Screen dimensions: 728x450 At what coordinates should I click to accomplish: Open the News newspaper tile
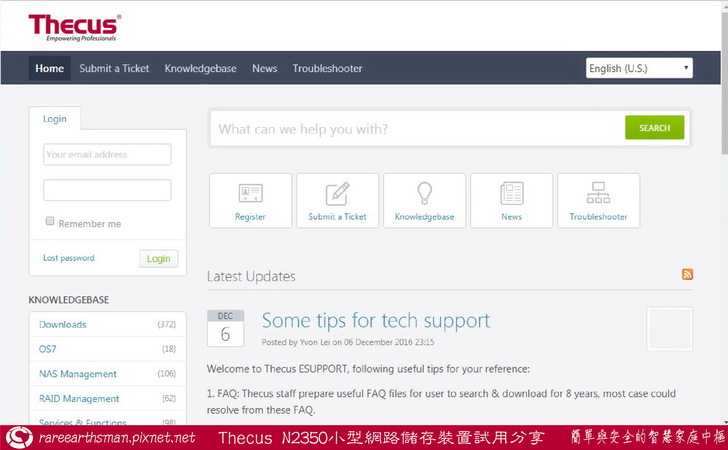(511, 201)
